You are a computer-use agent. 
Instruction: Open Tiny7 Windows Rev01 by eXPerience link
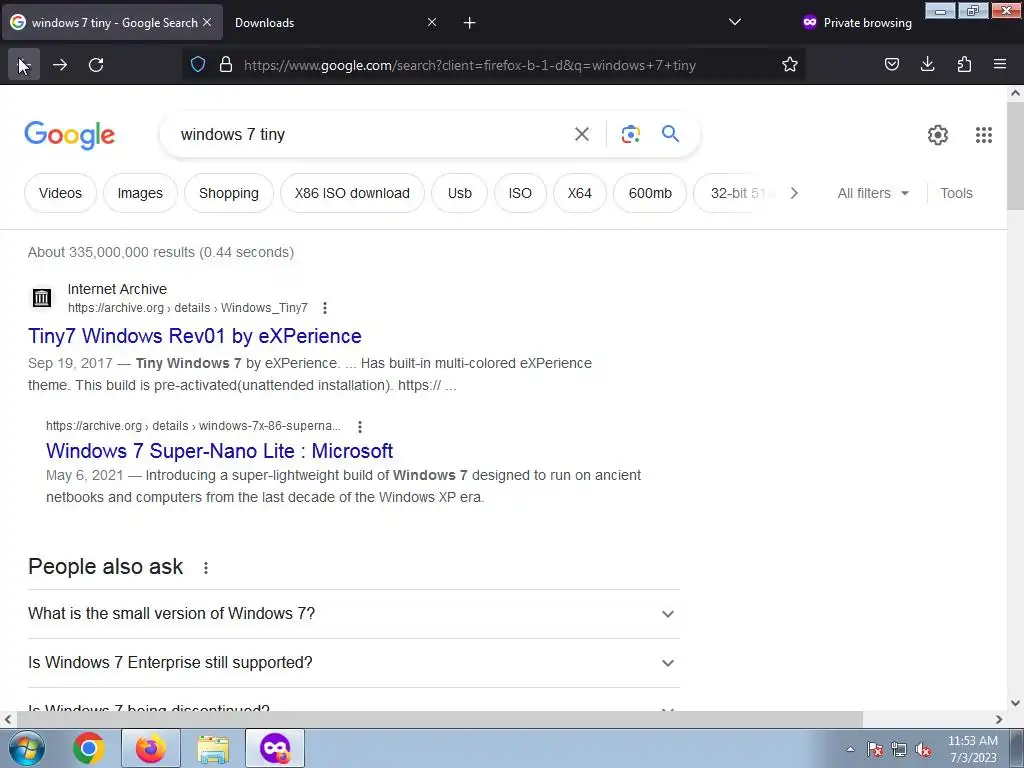click(x=195, y=336)
